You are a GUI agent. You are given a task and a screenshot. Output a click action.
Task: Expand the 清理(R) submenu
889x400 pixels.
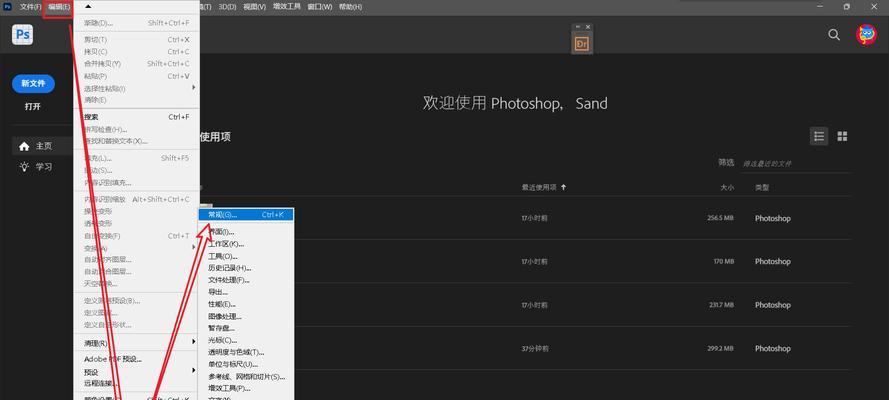pyautogui.click(x=136, y=343)
